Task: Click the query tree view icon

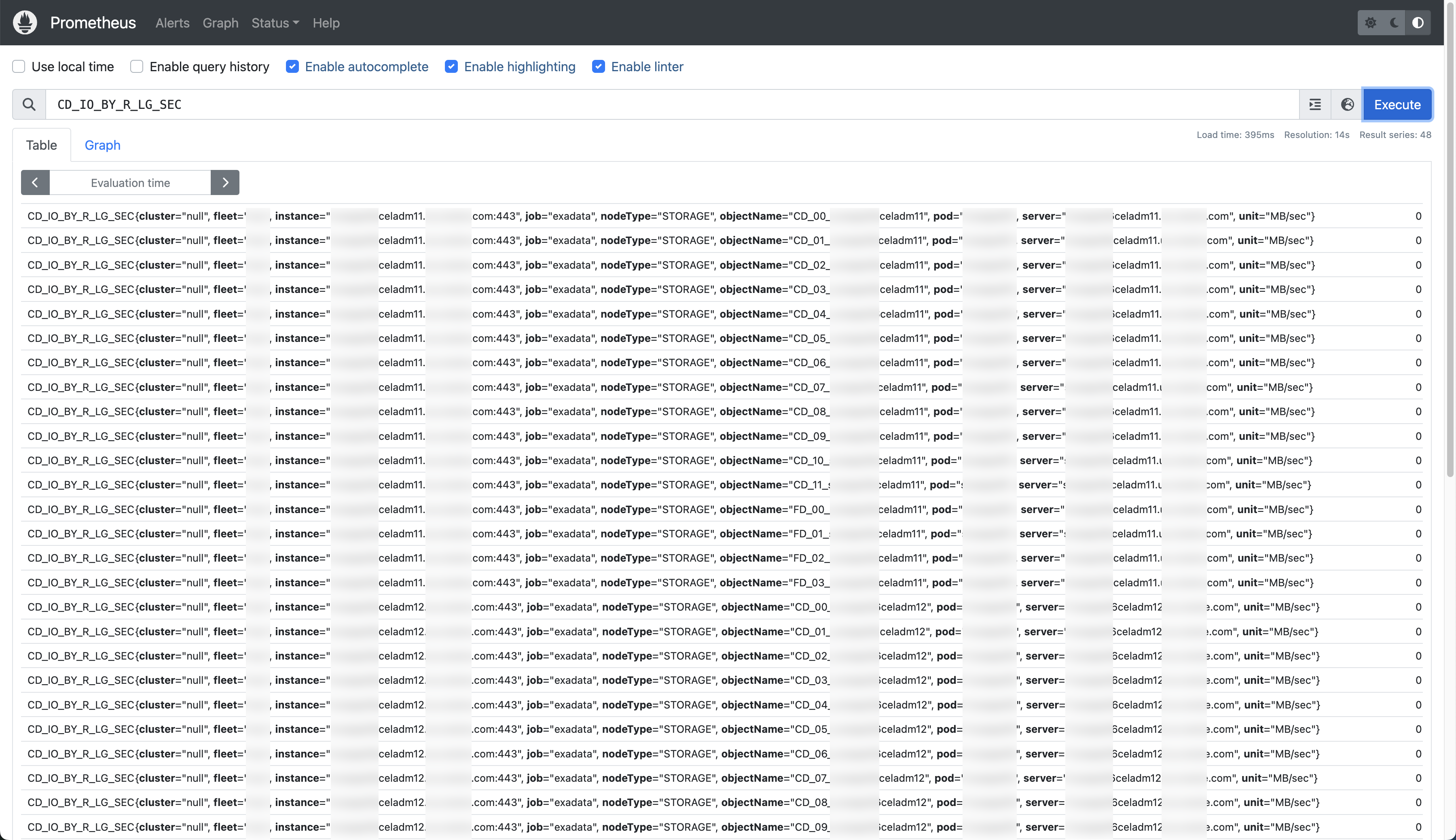Action: pyautogui.click(x=1315, y=104)
